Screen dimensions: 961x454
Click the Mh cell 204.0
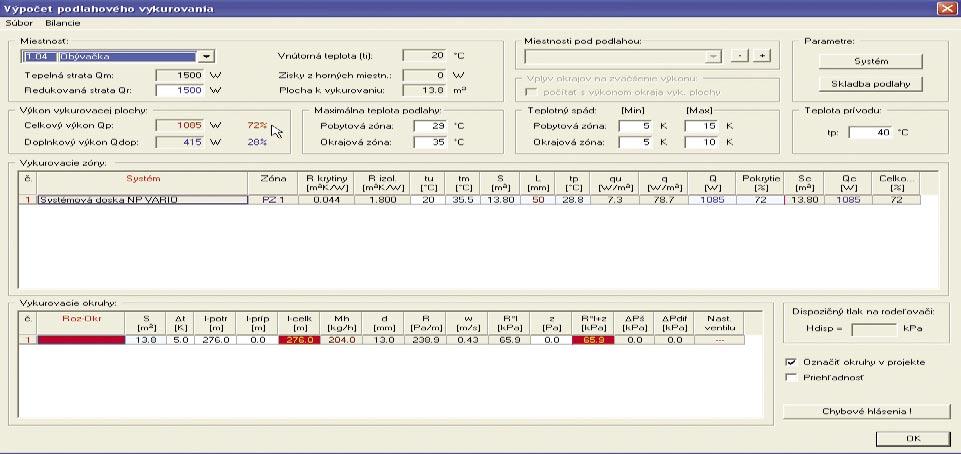click(x=341, y=339)
